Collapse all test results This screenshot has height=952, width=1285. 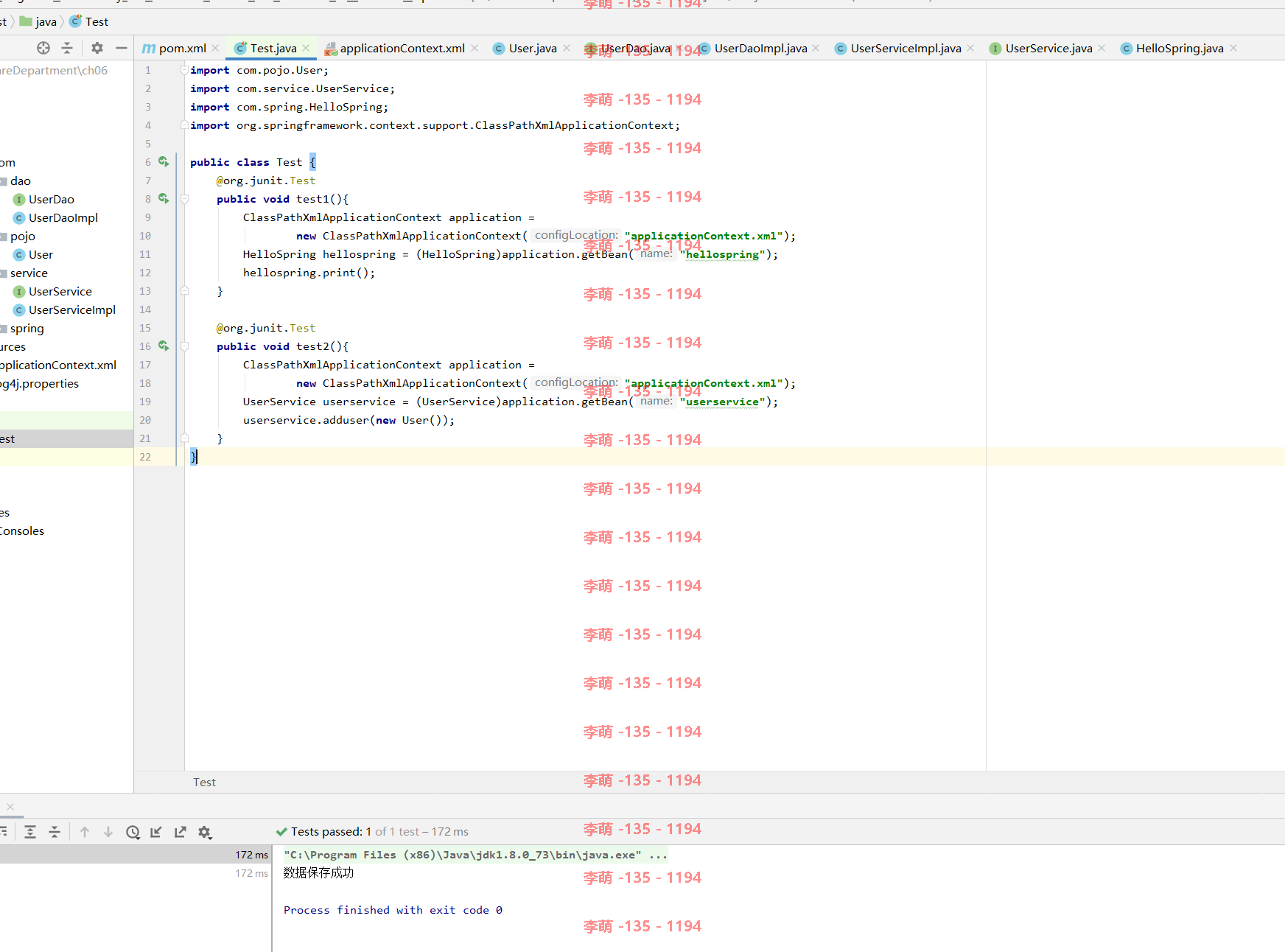tap(55, 832)
